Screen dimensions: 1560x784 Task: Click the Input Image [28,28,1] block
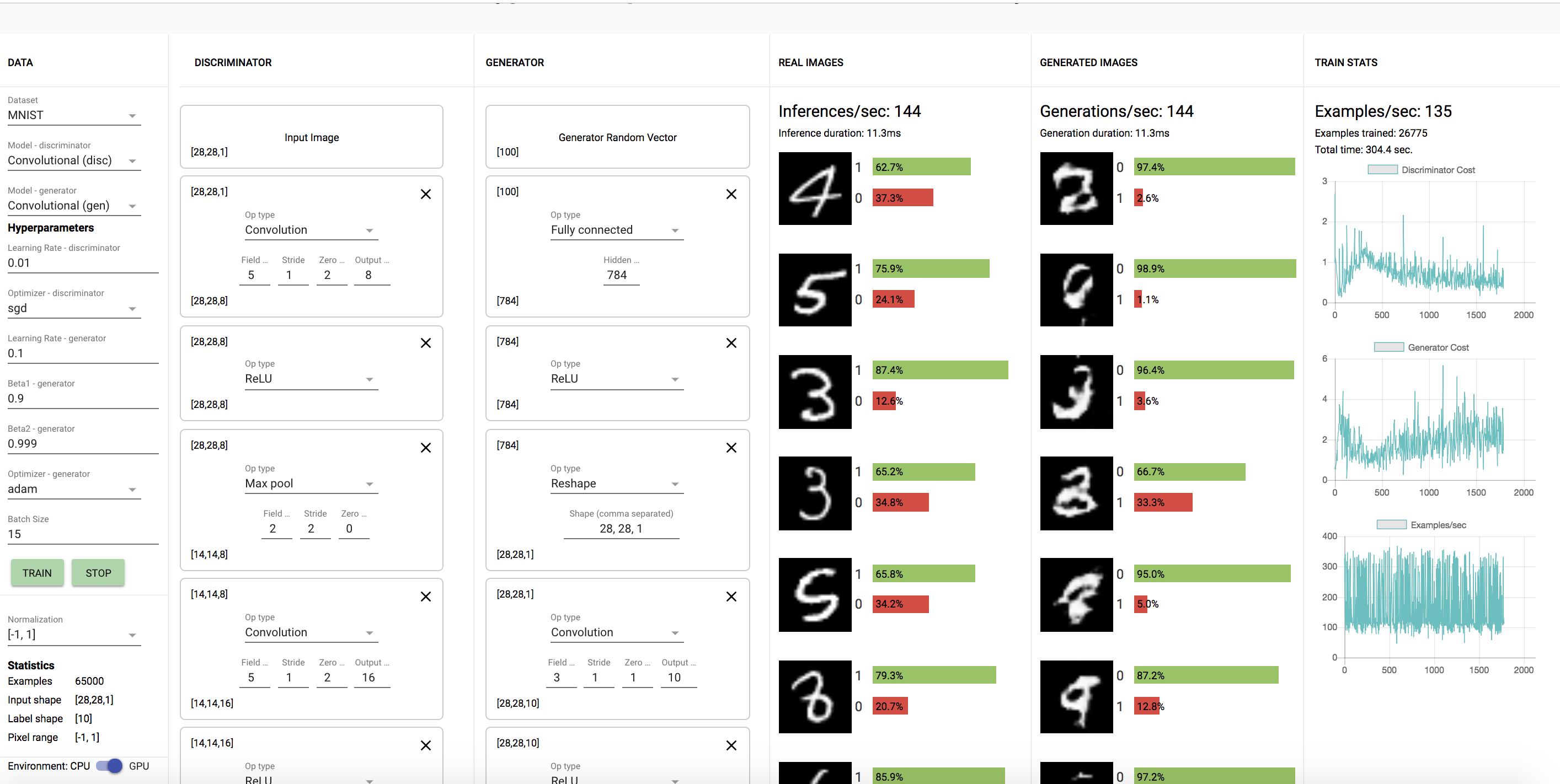pyautogui.click(x=311, y=137)
